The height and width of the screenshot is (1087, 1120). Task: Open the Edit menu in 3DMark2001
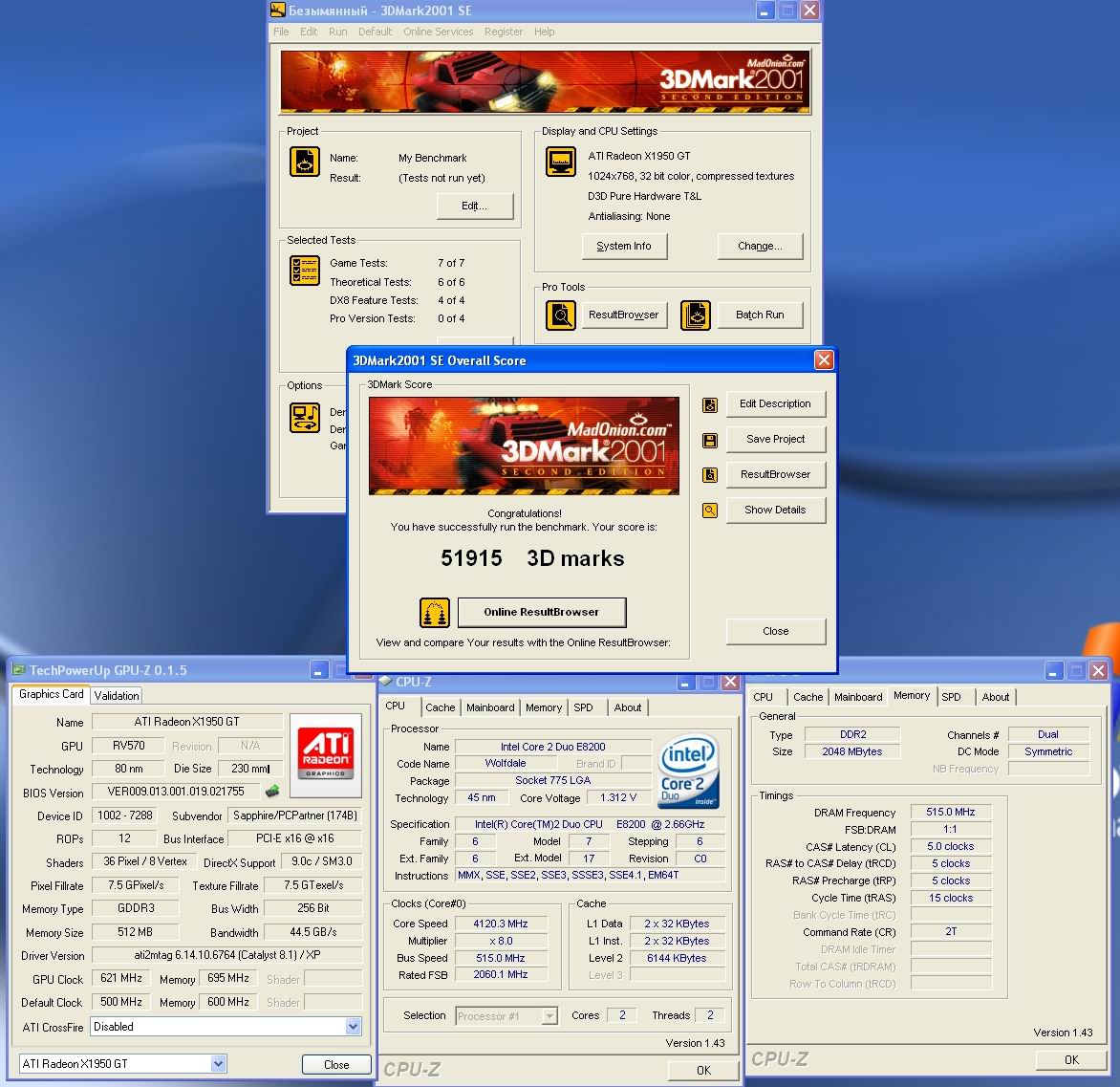pyautogui.click(x=309, y=32)
